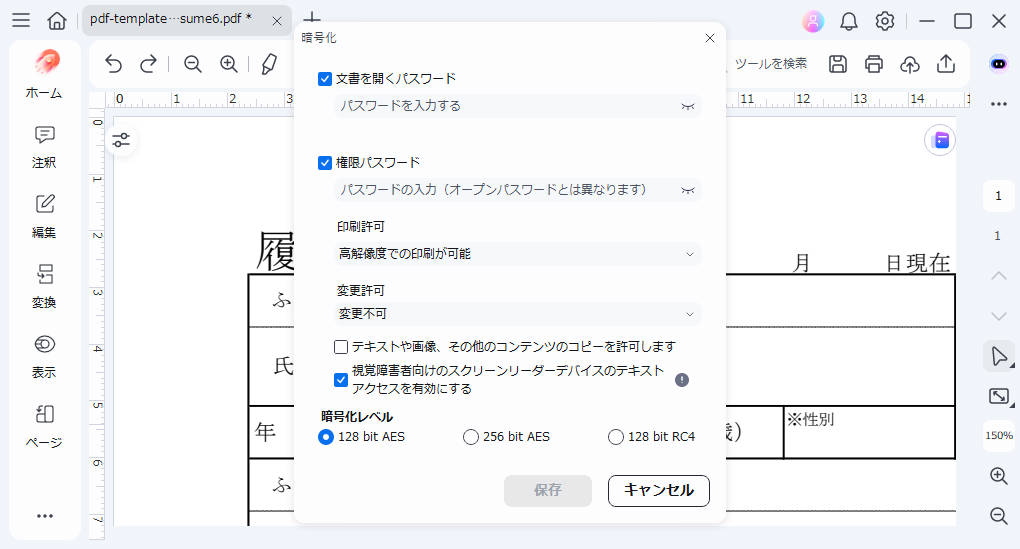Image resolution: width=1020 pixels, height=549 pixels.
Task: Open the 印刷許可 dropdown
Action: [x=517, y=254]
